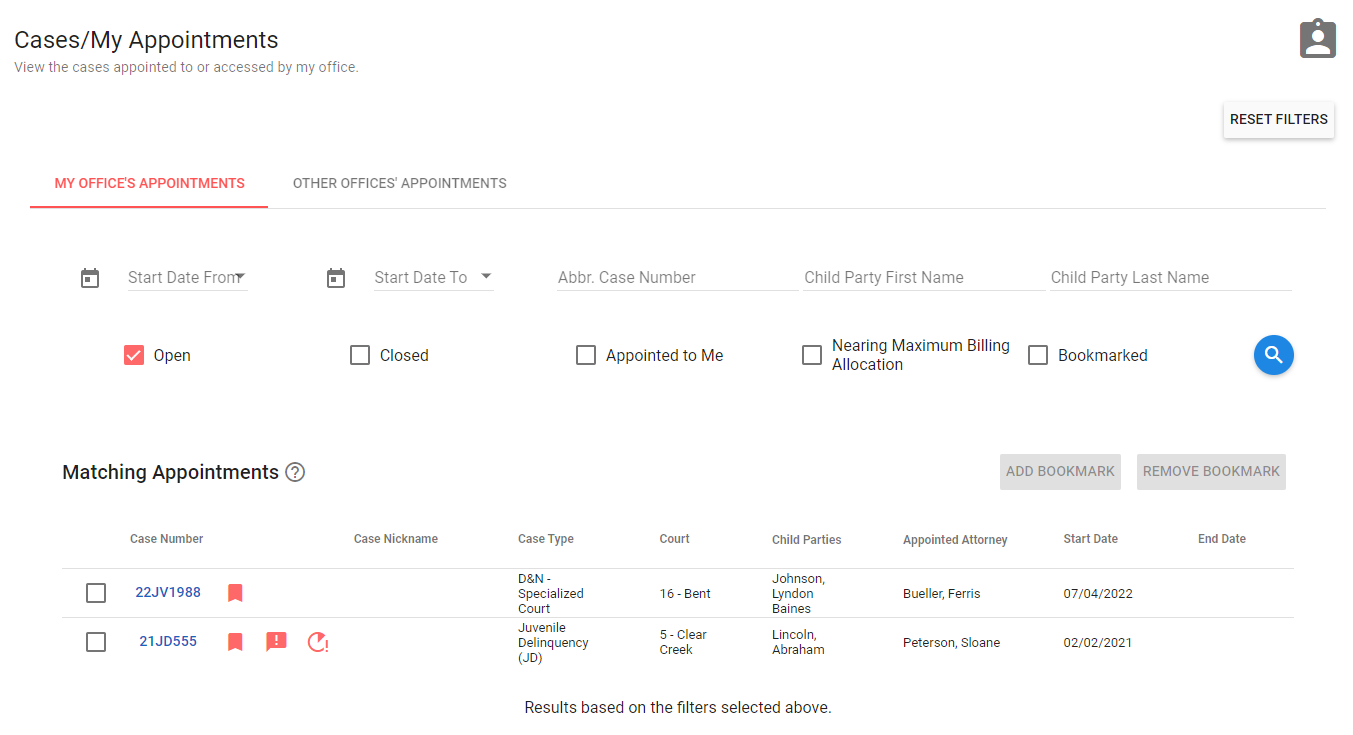Image resolution: width=1353 pixels, height=735 pixels.
Task: Open case 21JD555 via its link
Action: (167, 641)
